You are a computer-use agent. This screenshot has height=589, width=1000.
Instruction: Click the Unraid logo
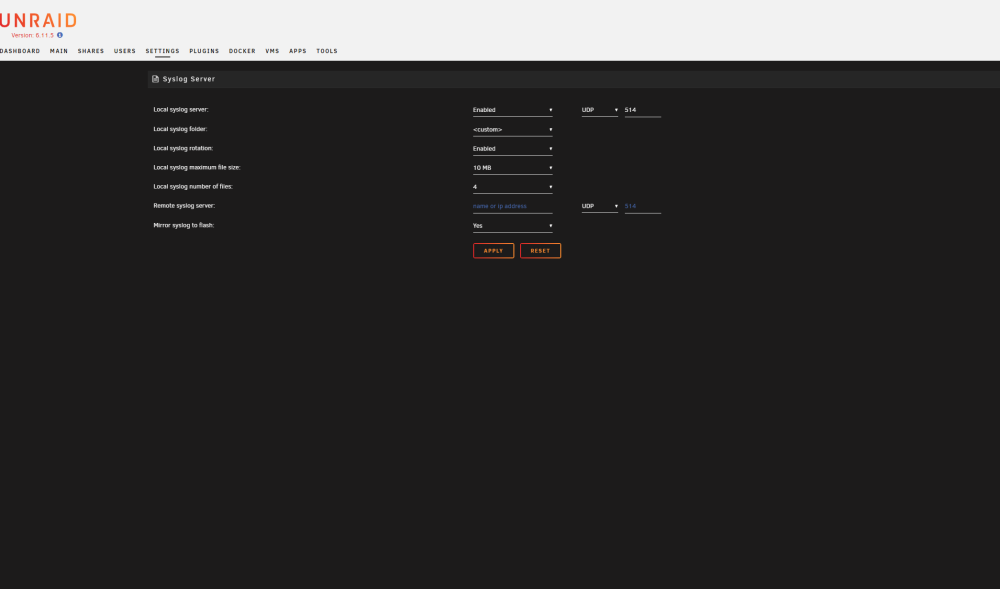tap(38, 20)
